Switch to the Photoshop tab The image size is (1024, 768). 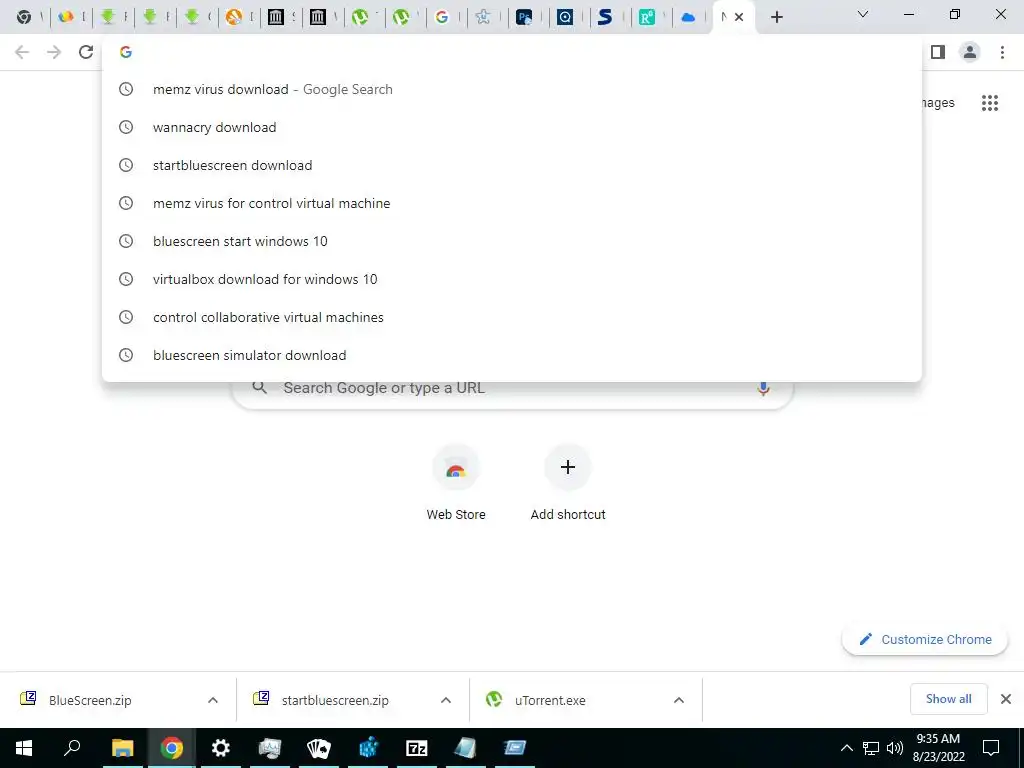click(524, 17)
